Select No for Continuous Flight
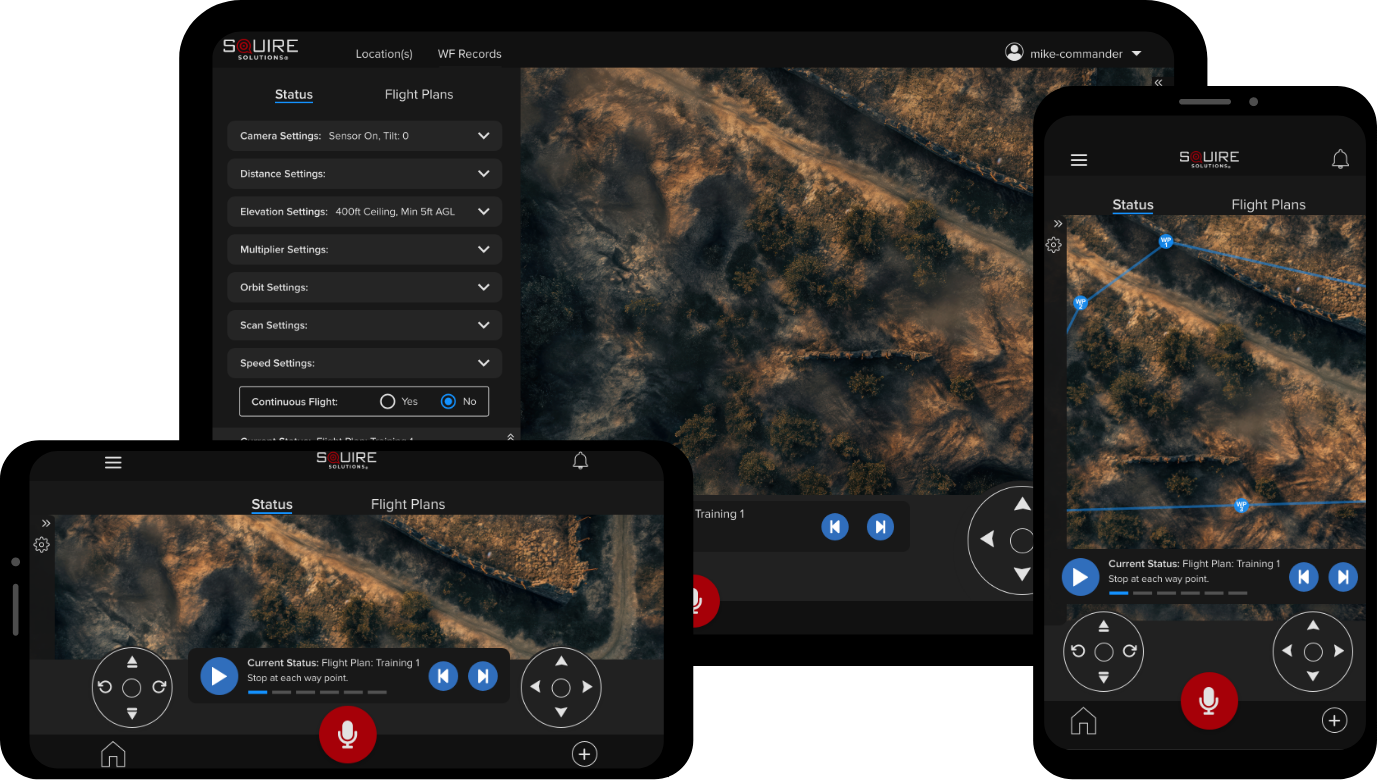 [x=448, y=401]
